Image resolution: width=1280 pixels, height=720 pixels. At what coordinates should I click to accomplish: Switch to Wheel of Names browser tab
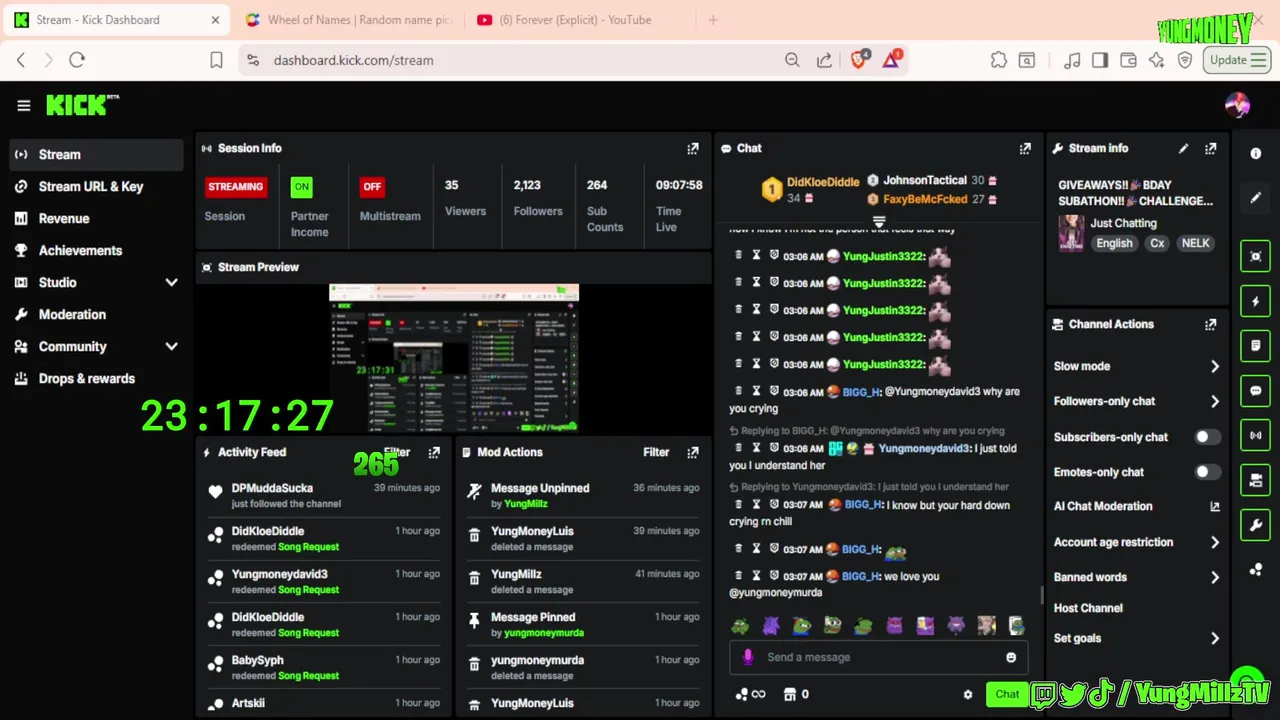tap(348, 20)
